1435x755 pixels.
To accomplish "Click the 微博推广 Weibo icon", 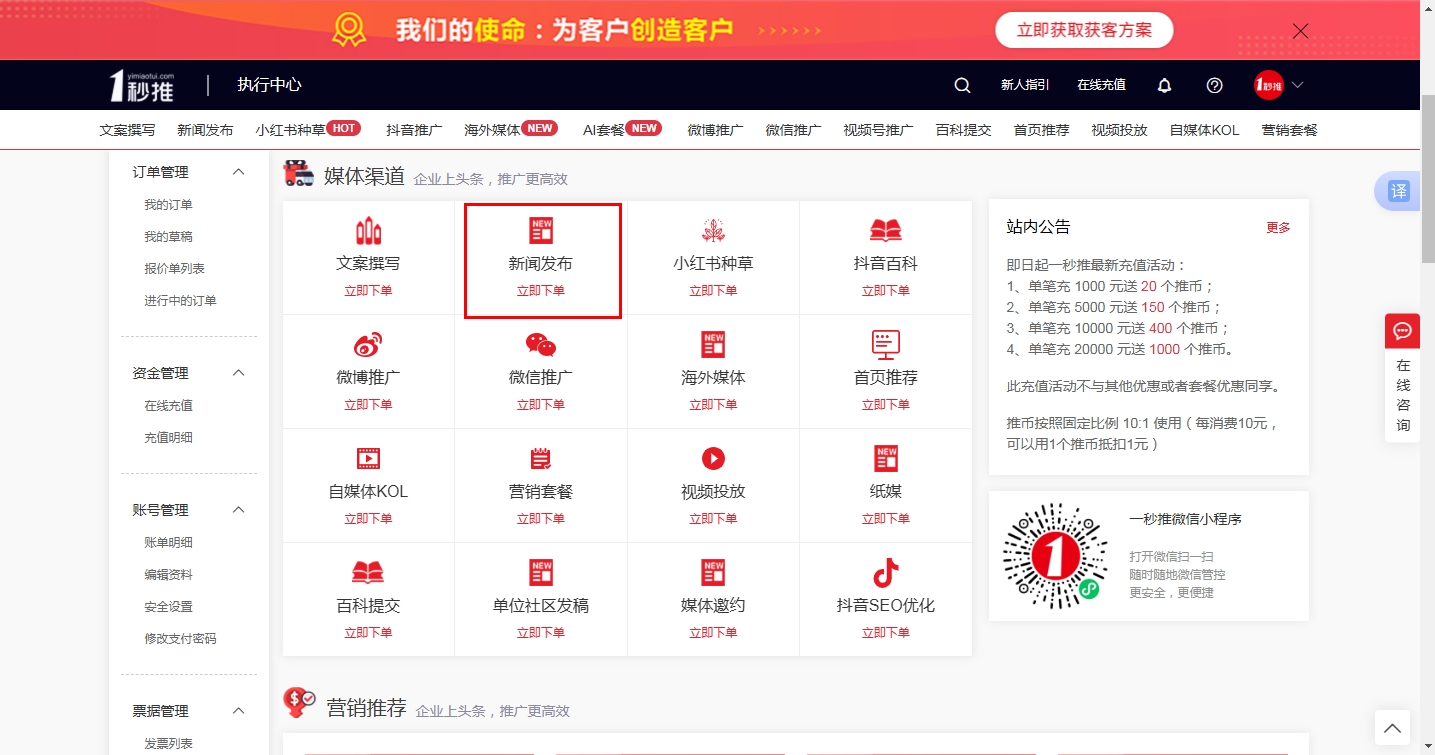I will click(368, 345).
